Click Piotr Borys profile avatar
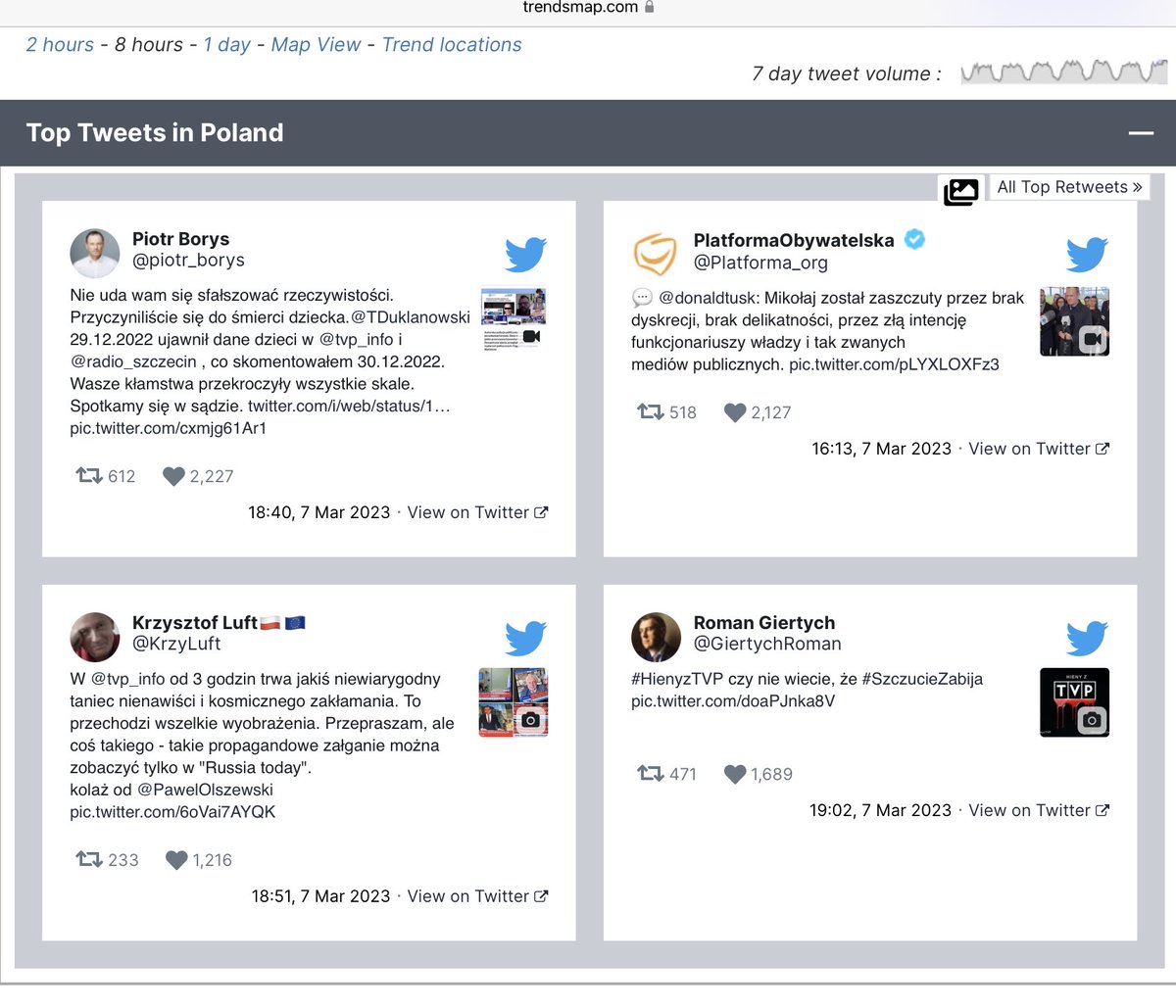The height and width of the screenshot is (1008, 1176). click(95, 255)
